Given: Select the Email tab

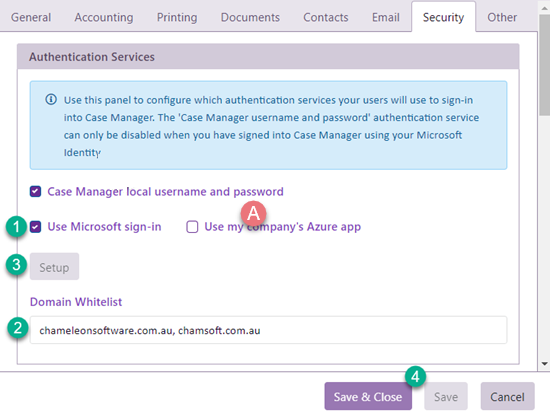Looking at the screenshot, I should tap(386, 17).
